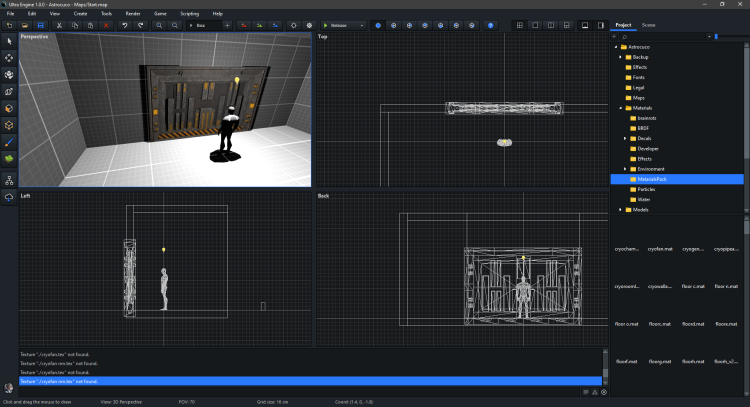Click the Undo arrow icon
The image size is (750, 407).
click(x=124, y=24)
